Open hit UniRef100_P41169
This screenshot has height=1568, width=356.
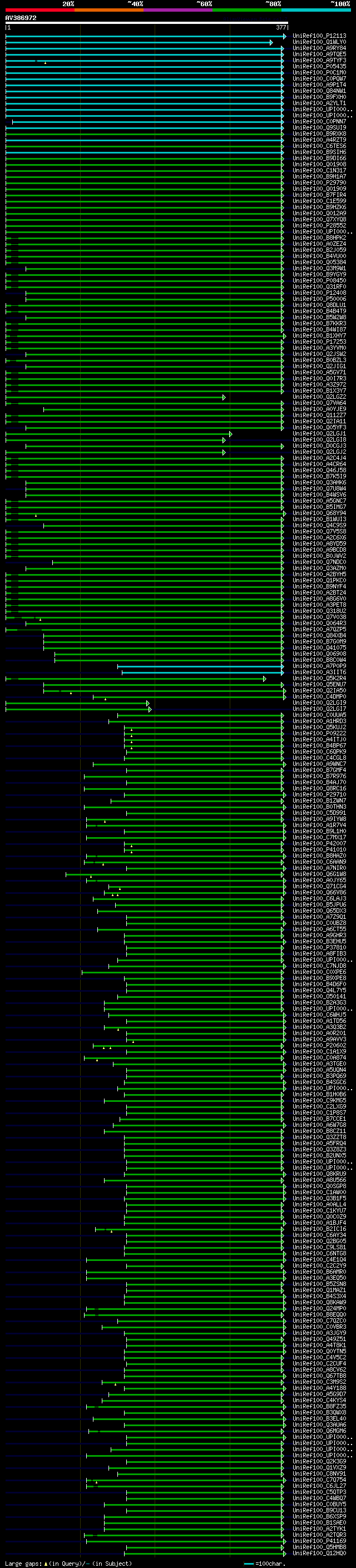[319, 1541]
